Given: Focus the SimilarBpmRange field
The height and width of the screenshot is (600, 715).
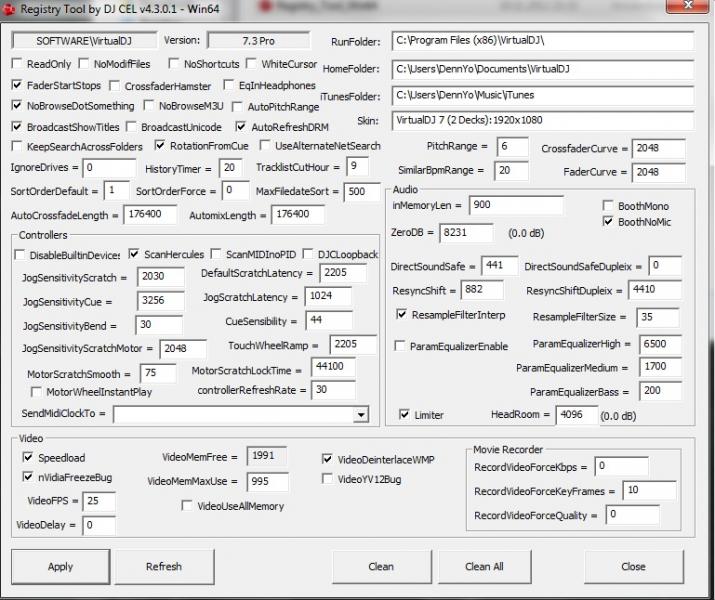Looking at the screenshot, I should point(511,171).
